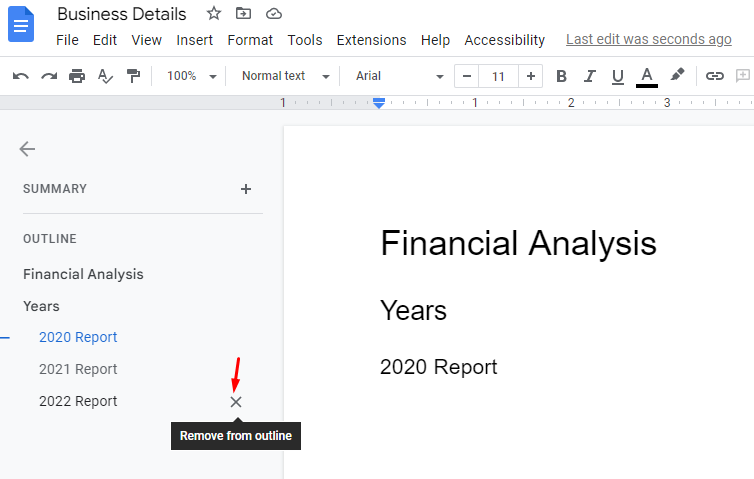The image size is (754, 479).
Task: Insert a link with chain icon
Action: coord(715,76)
